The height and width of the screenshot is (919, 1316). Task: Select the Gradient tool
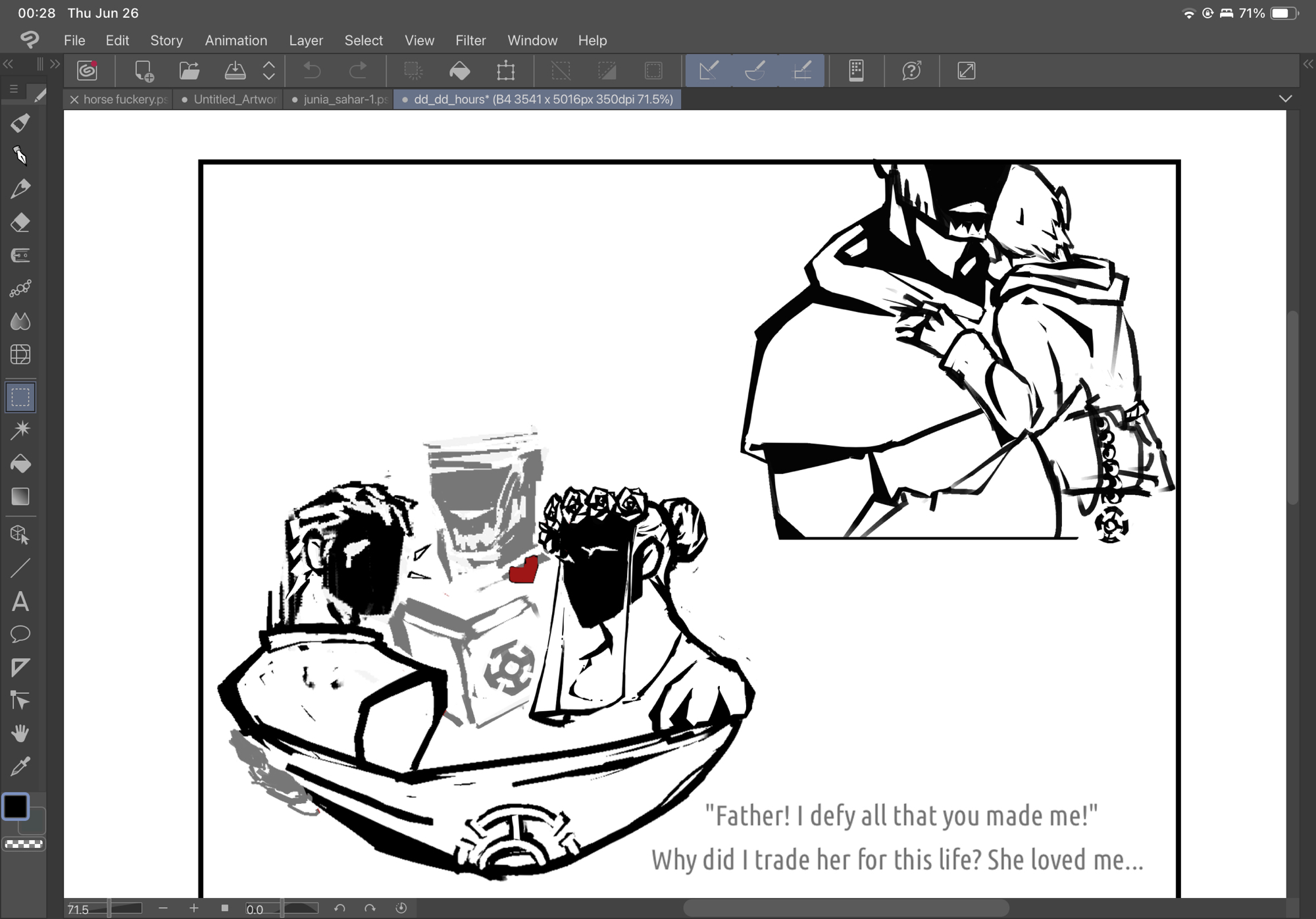[x=20, y=497]
